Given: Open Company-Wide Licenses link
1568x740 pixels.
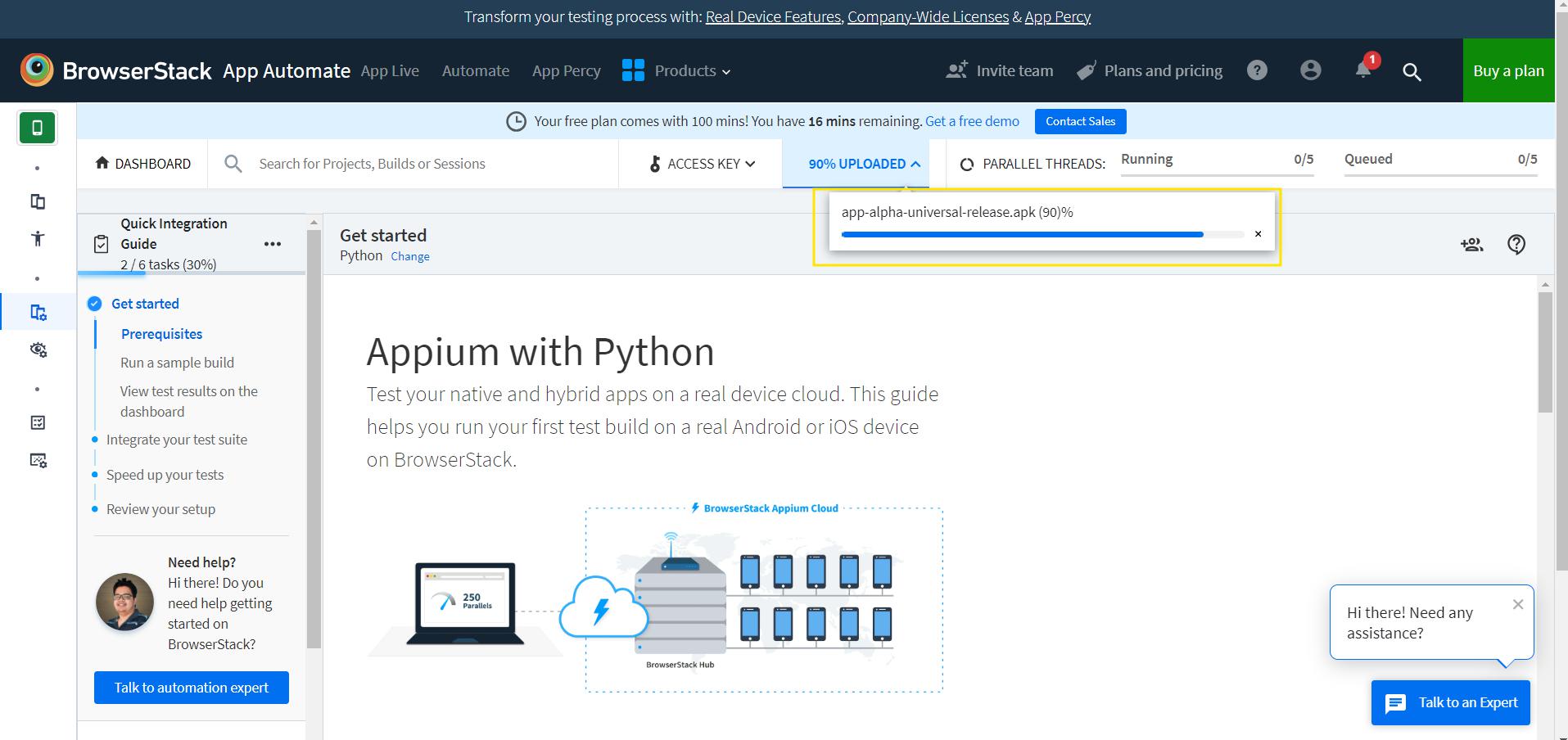Looking at the screenshot, I should (x=928, y=16).
